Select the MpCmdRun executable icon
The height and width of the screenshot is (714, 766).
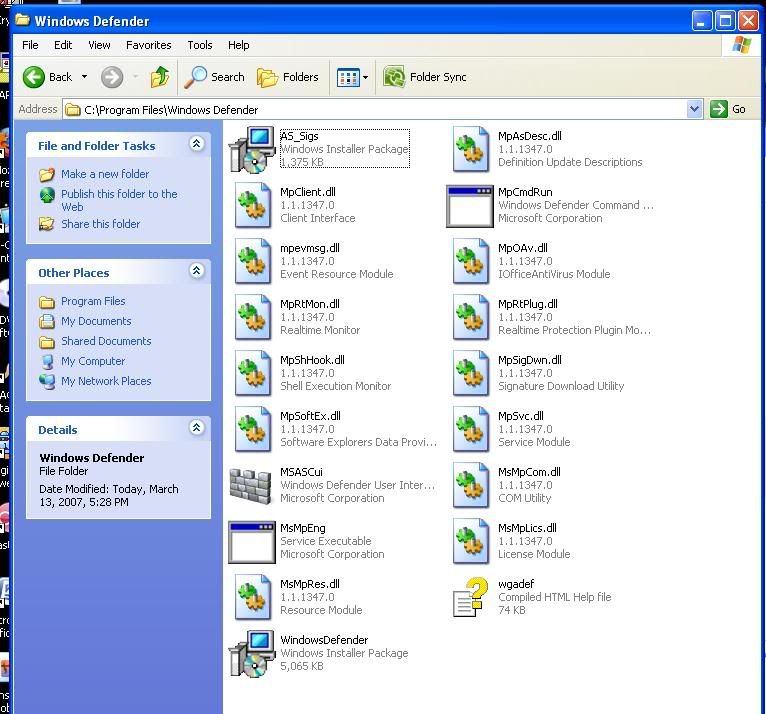click(x=470, y=206)
